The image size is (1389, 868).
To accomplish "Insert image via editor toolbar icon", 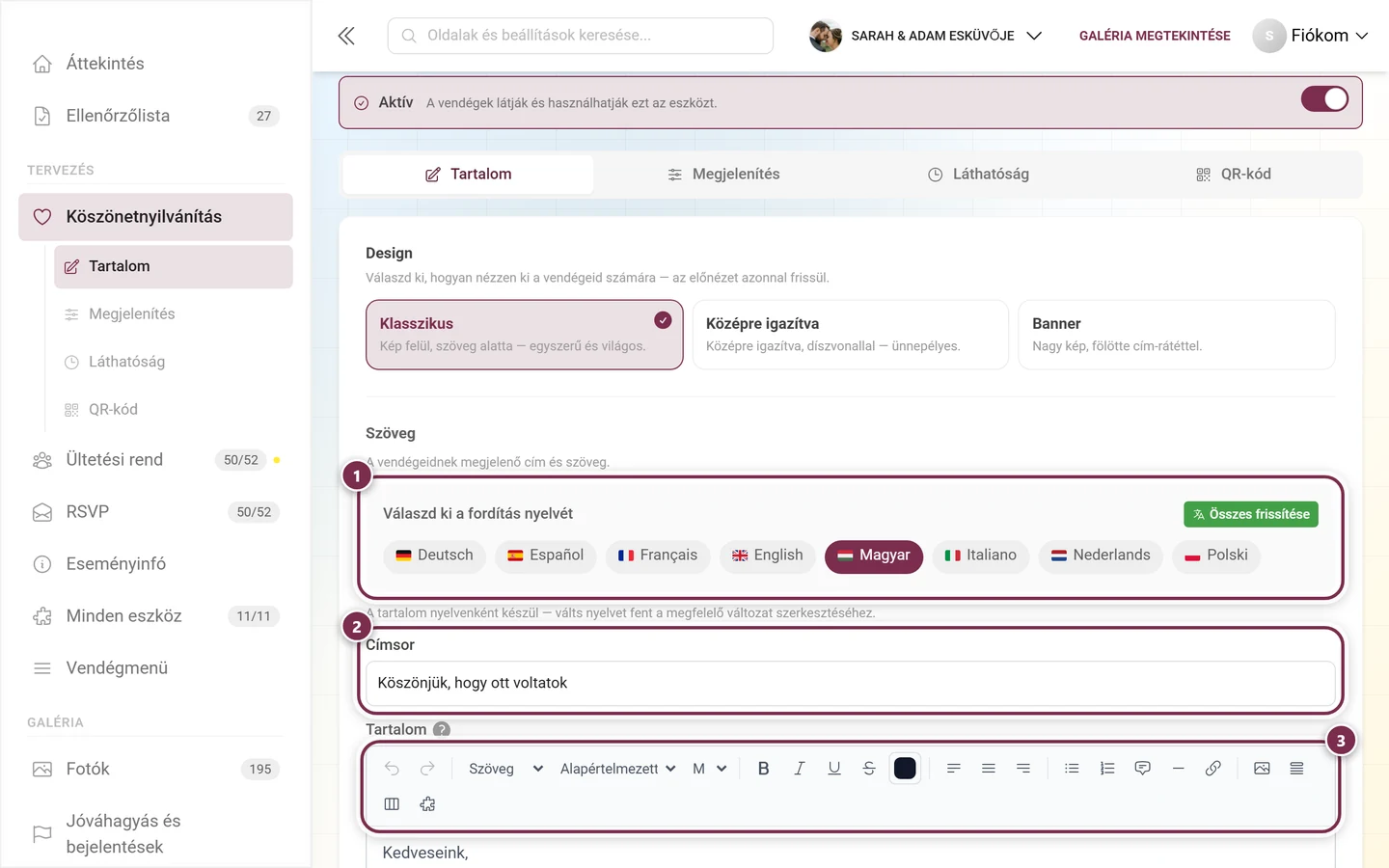I will [1262, 769].
